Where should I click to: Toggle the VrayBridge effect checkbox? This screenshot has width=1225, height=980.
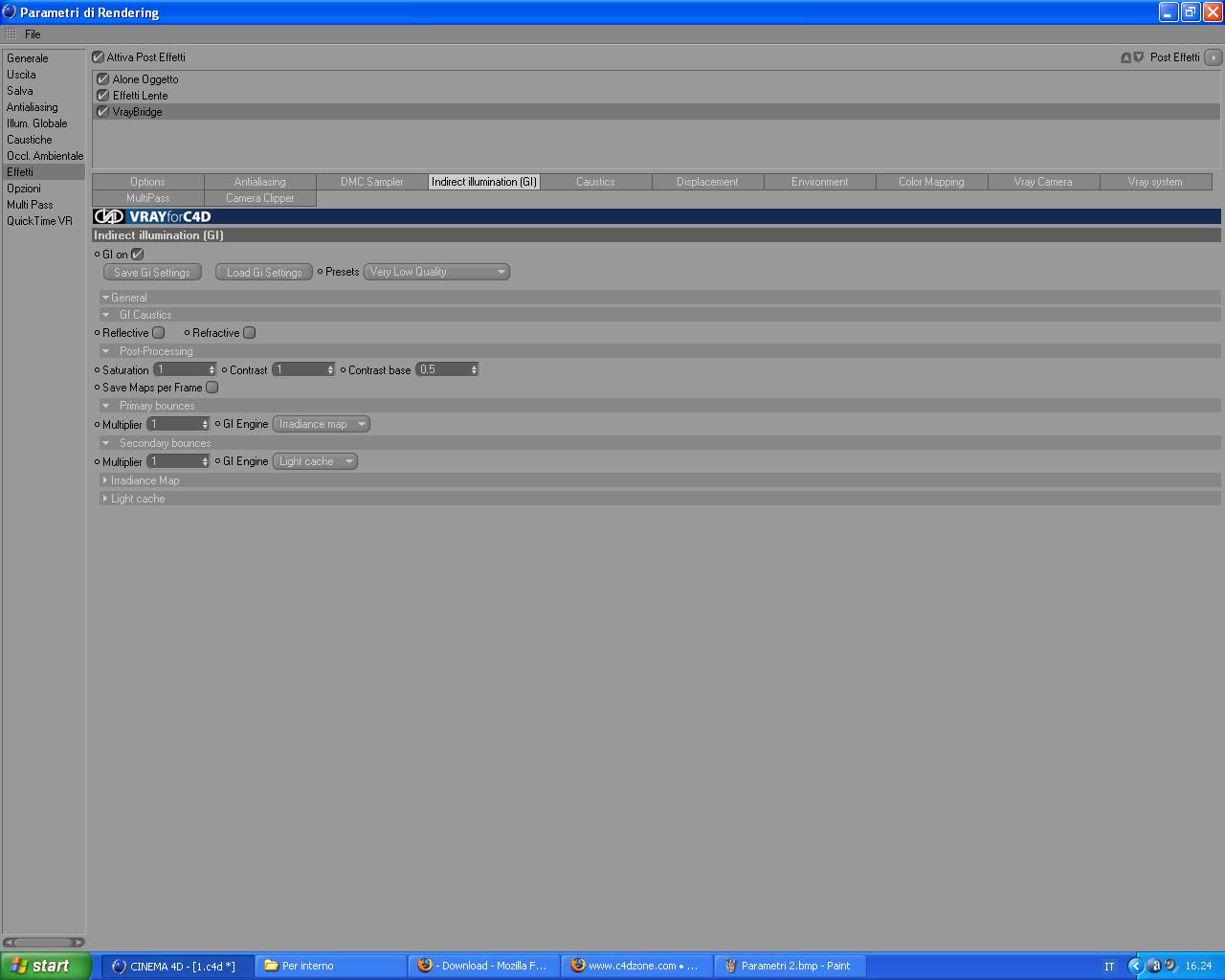click(103, 112)
